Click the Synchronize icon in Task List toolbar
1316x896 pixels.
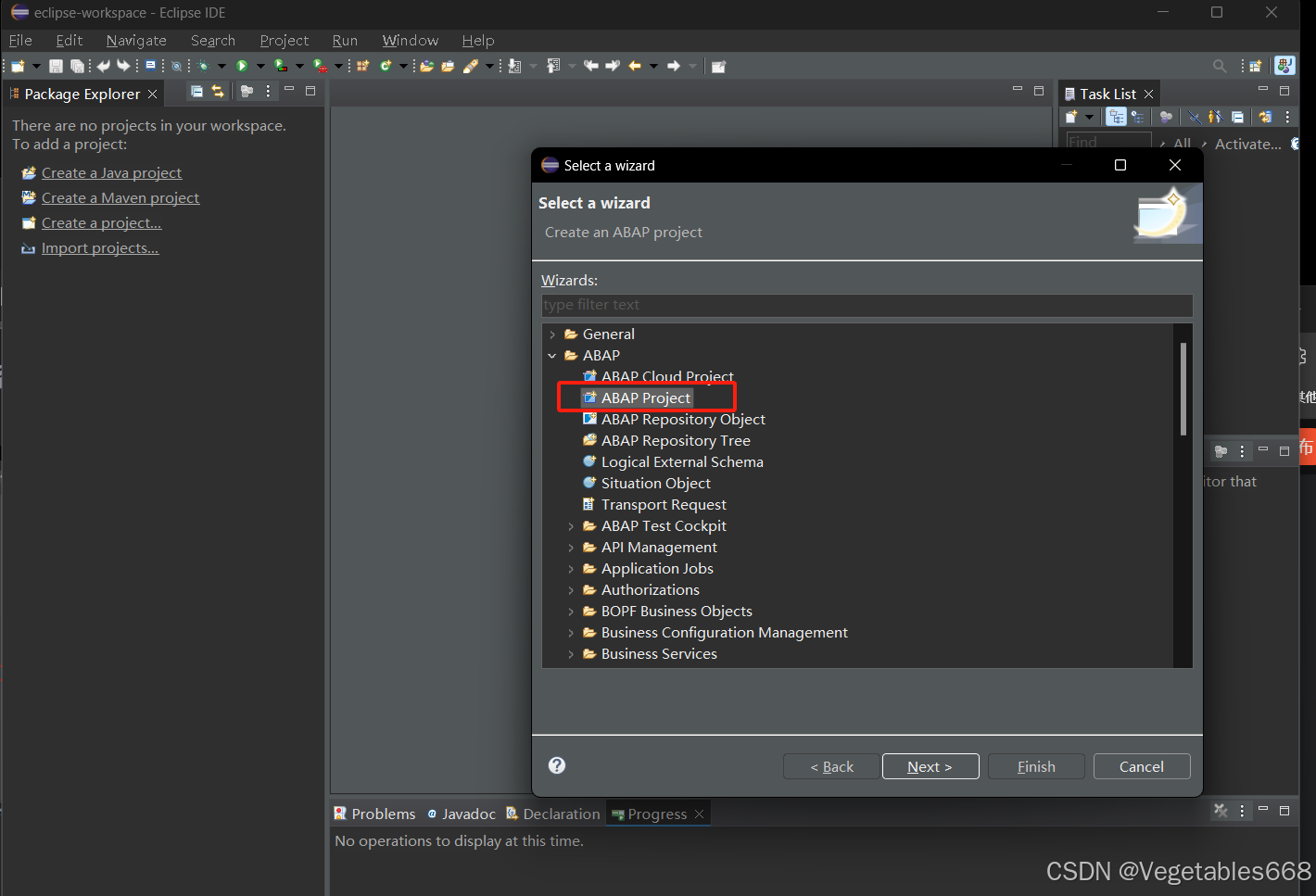pyautogui.click(x=1267, y=116)
